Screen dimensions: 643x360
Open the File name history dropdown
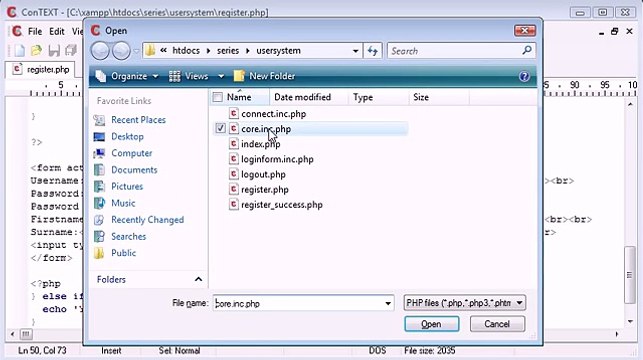coord(388,303)
